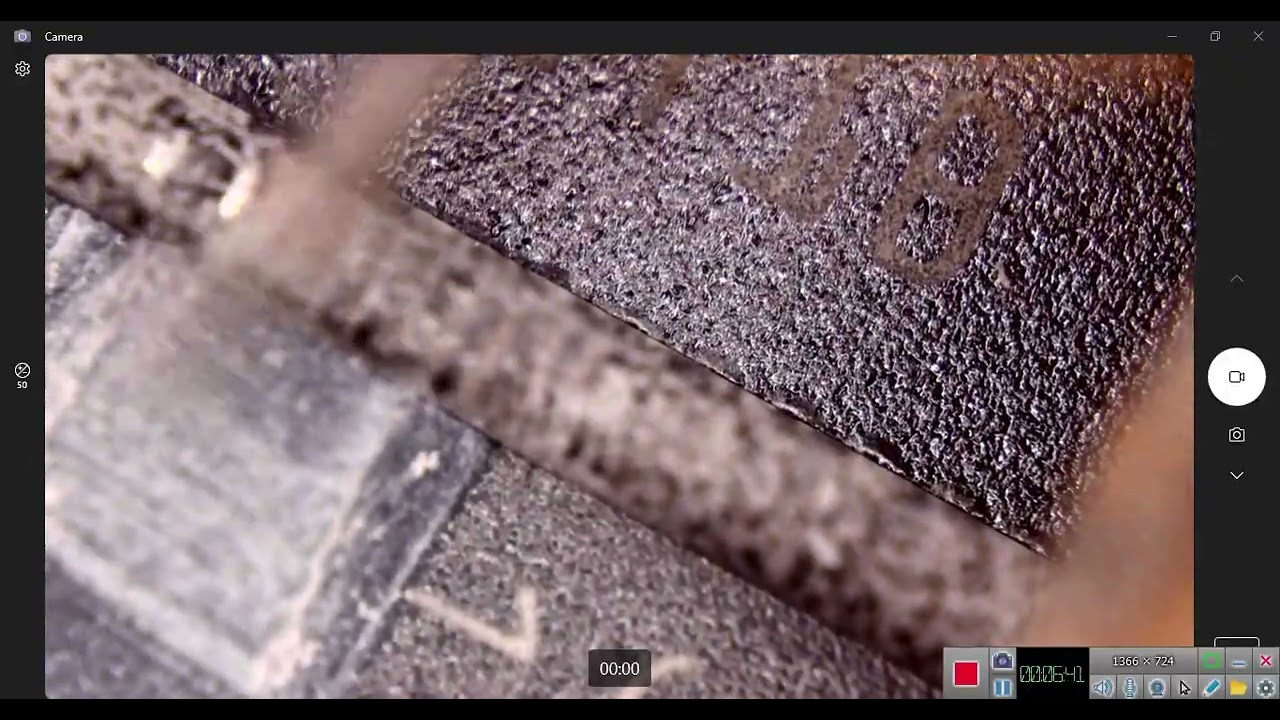Minimize the recorder toolbar
Viewport: 1280px width, 720px height.
1238,661
